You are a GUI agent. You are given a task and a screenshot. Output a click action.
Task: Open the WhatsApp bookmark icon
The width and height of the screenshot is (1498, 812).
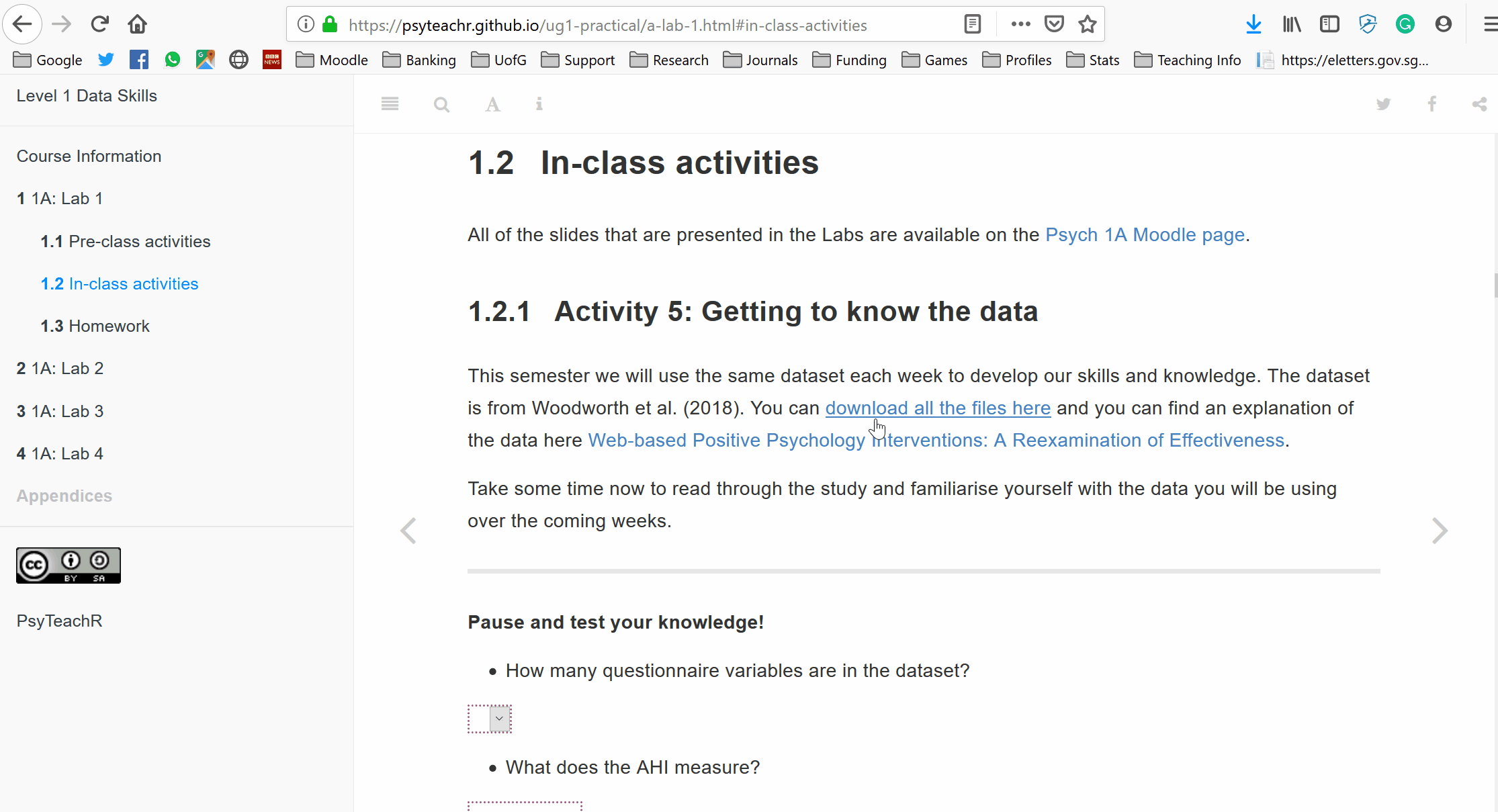coord(172,60)
